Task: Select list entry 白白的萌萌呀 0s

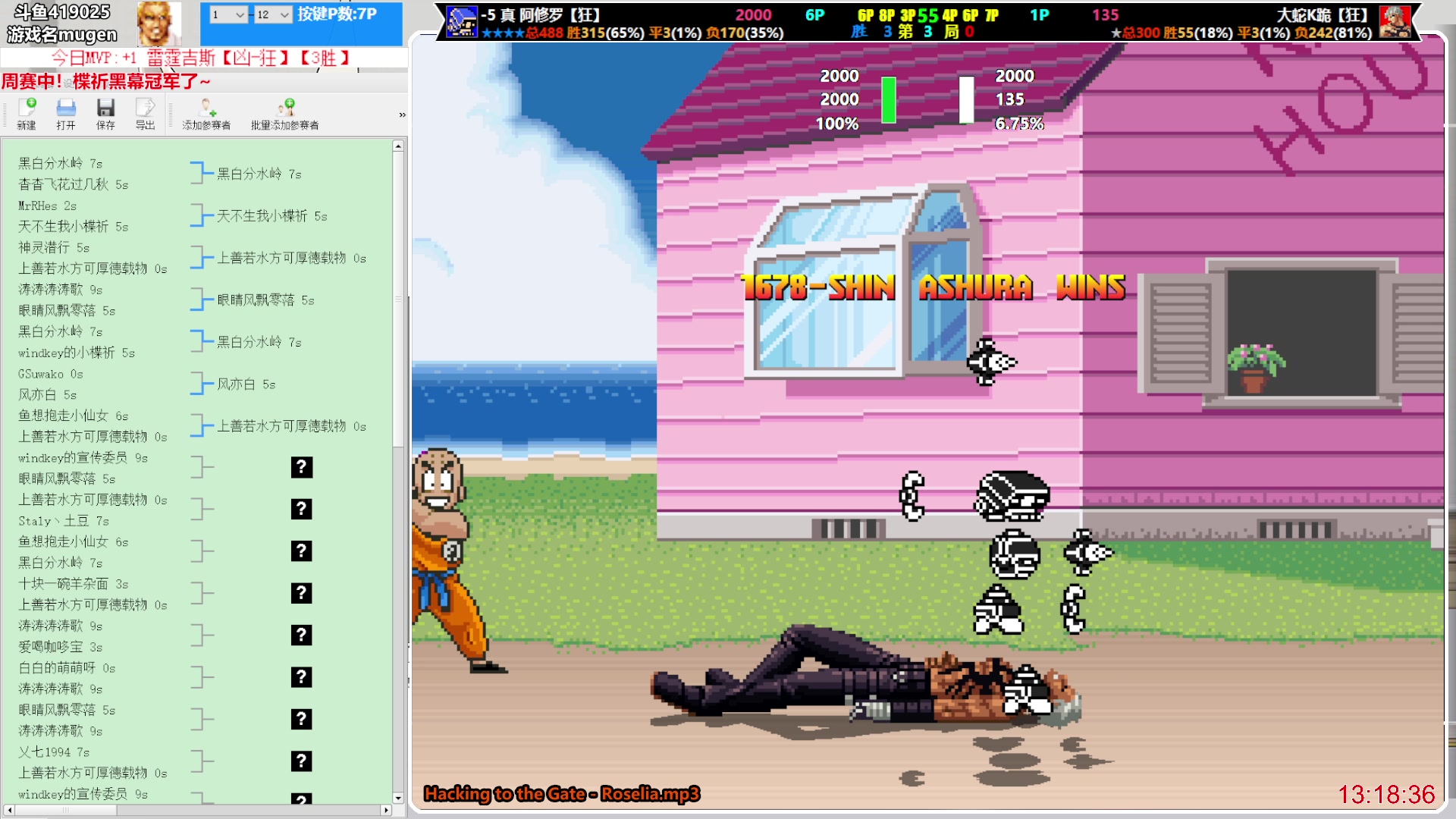Action: tap(67, 668)
